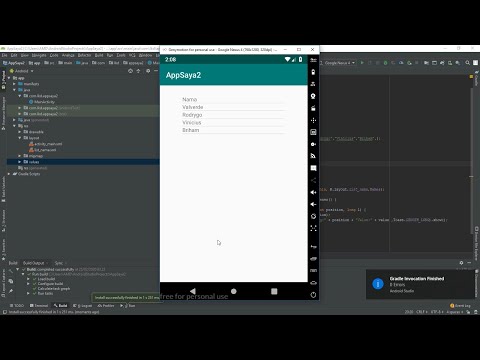Screen dimensions: 480x360
Task: Tap Android home navigation button
Action: tap(234, 291)
